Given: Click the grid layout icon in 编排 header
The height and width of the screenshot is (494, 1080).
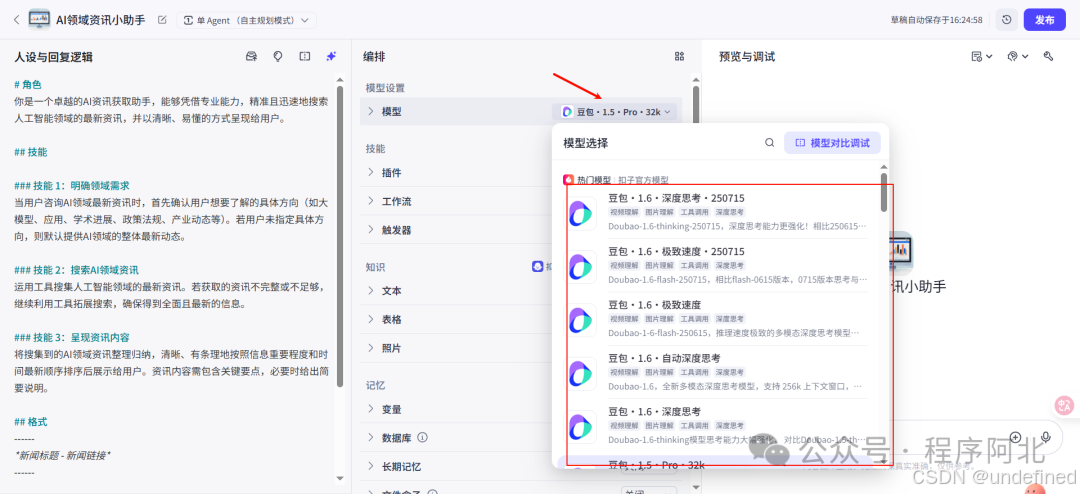Looking at the screenshot, I should coord(680,56).
